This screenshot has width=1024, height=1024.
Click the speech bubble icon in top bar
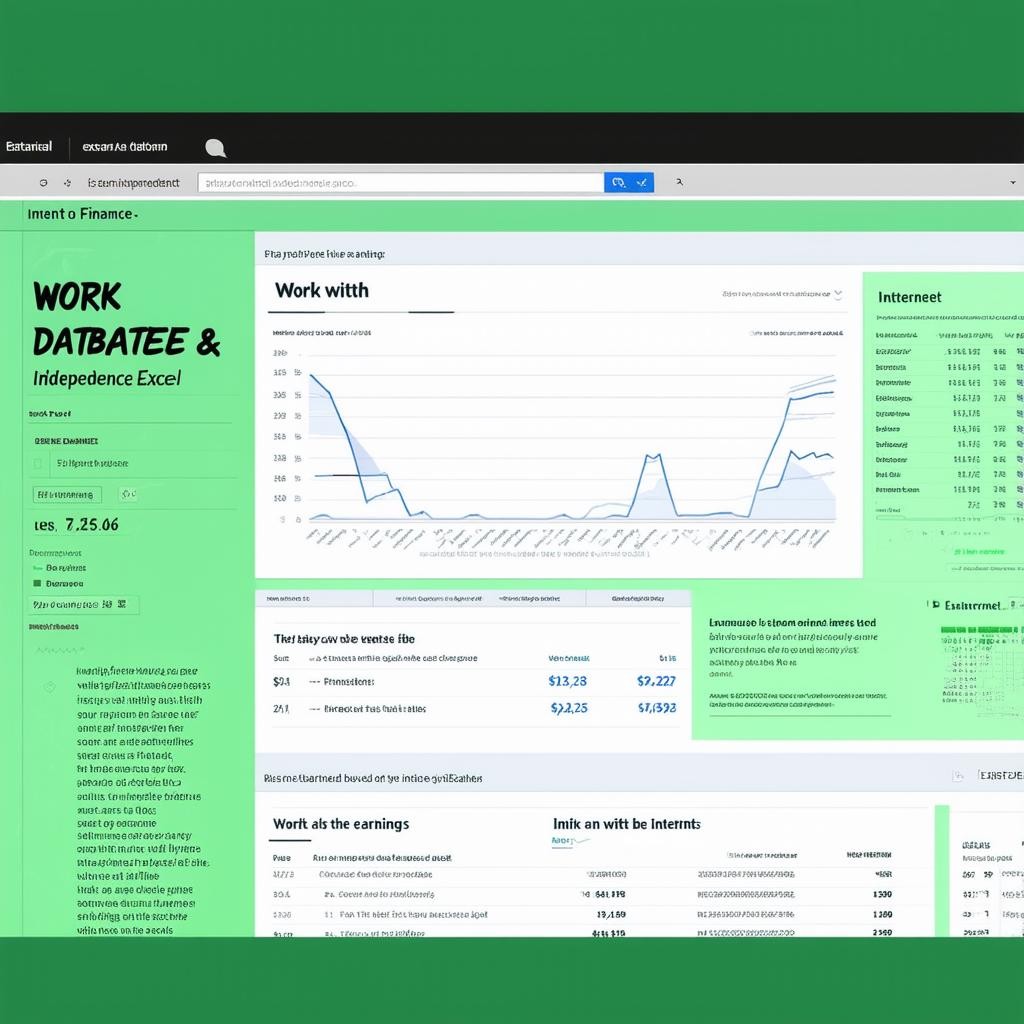coord(215,148)
